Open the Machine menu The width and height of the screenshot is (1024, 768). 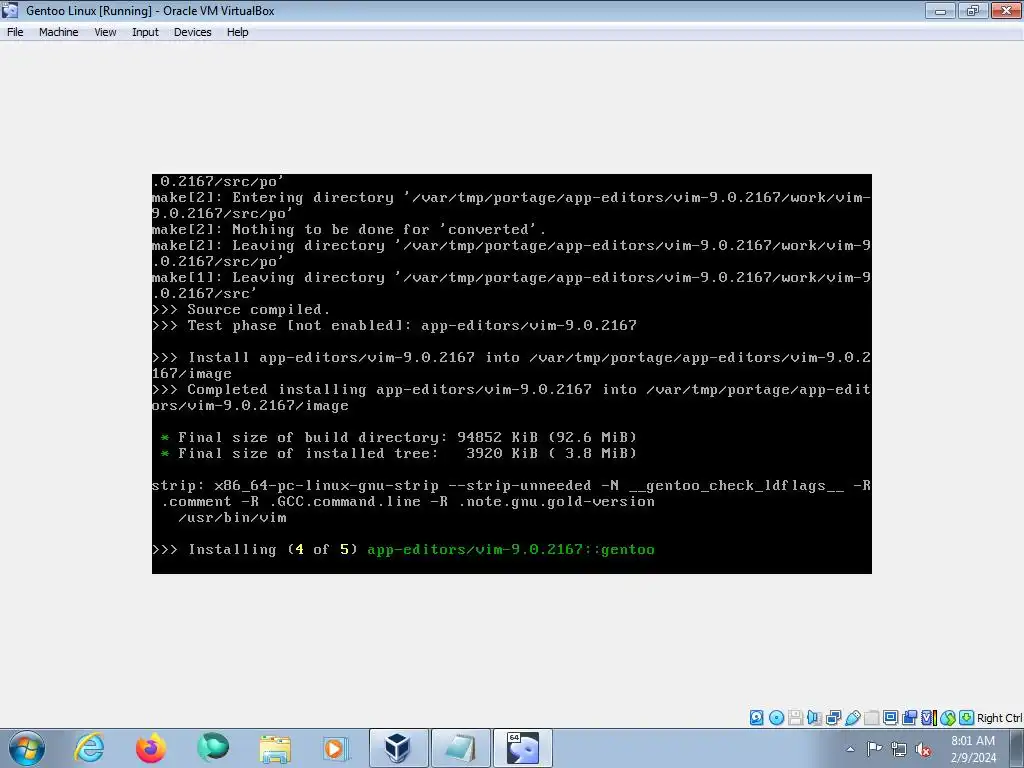click(58, 32)
